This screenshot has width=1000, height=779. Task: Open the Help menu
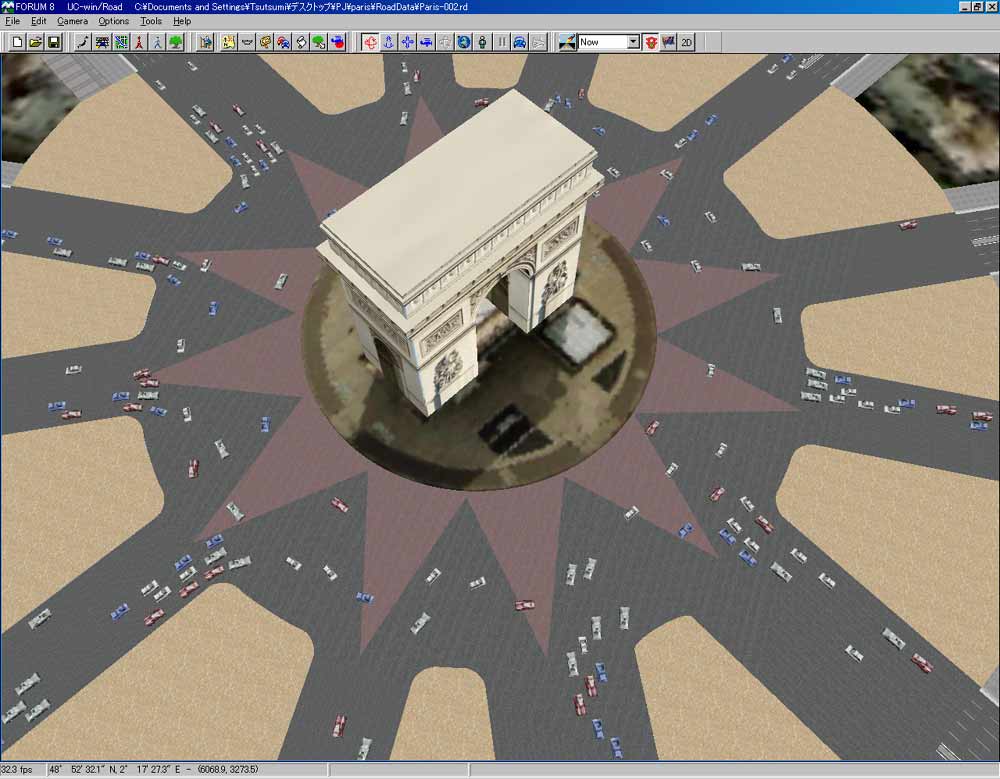(182, 21)
